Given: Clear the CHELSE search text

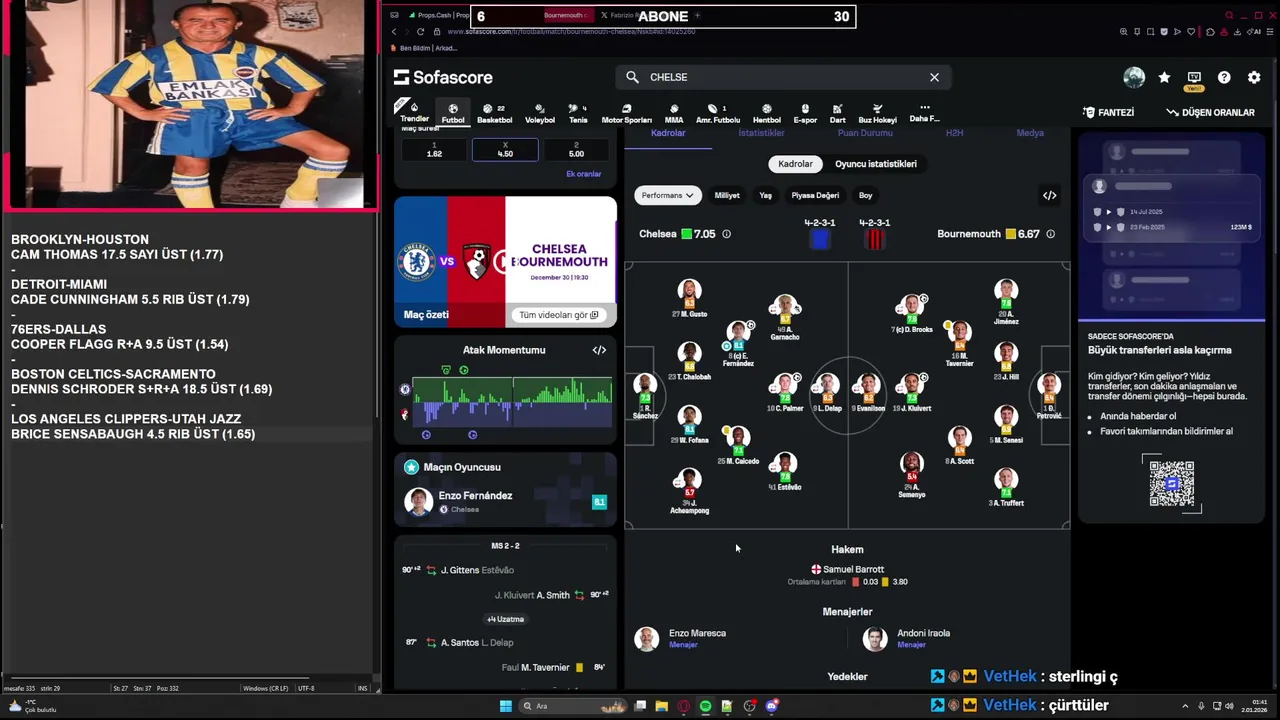Looking at the screenshot, I should pos(934,77).
